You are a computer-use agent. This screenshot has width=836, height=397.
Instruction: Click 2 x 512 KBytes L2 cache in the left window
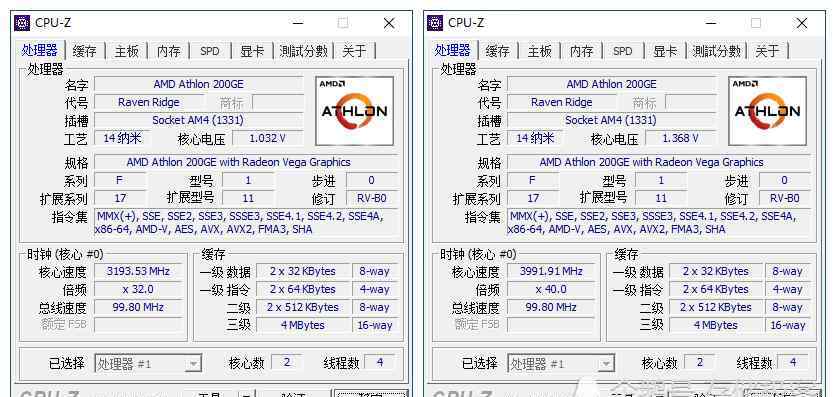(303, 307)
